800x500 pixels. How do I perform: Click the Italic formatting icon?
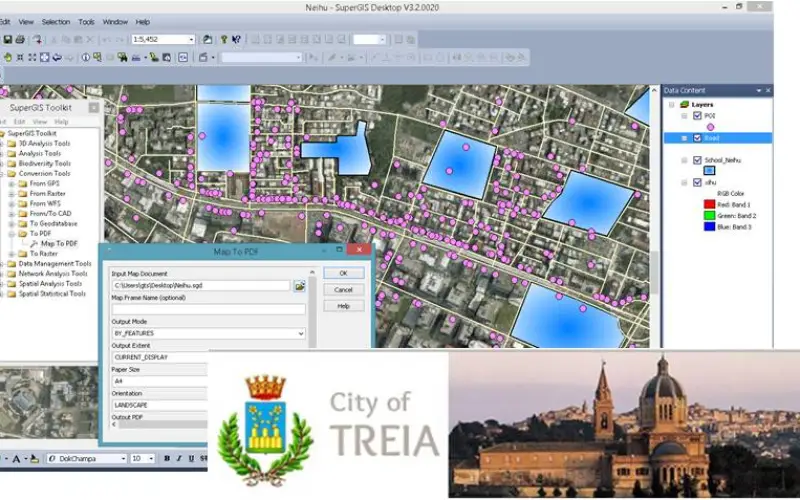click(x=179, y=459)
